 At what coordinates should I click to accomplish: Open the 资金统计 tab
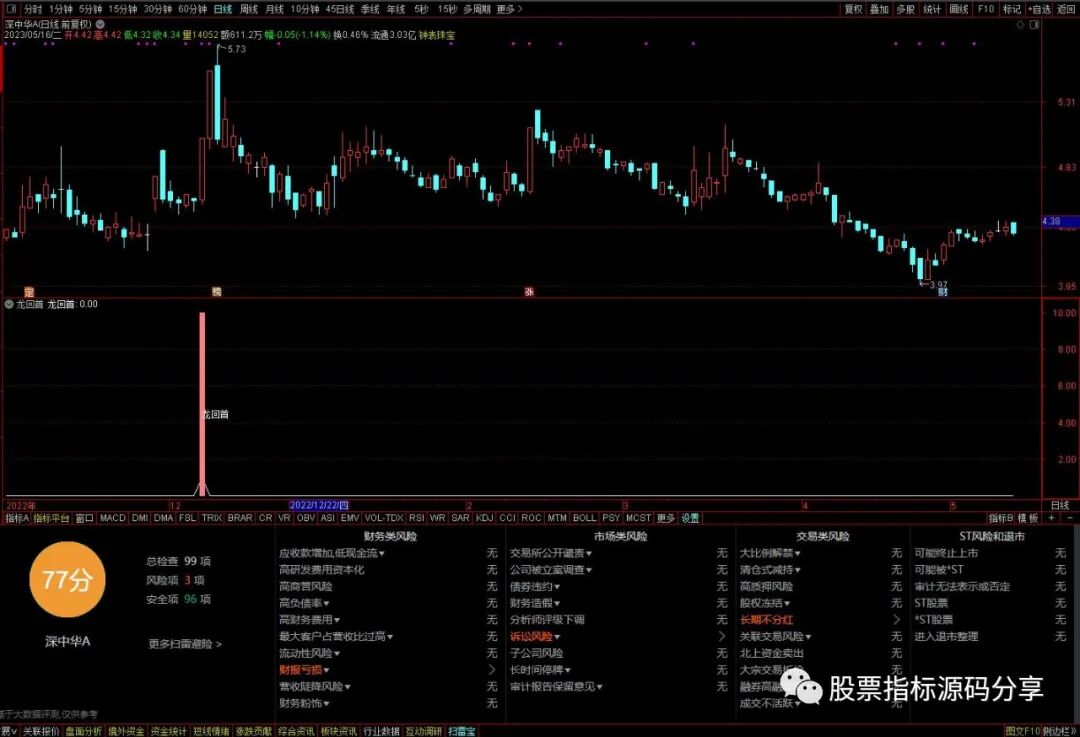point(169,731)
